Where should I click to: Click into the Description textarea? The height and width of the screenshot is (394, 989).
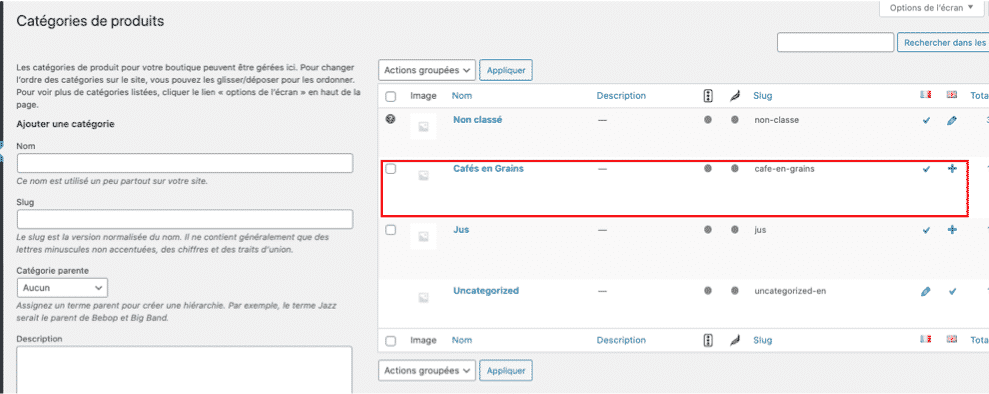[184, 369]
